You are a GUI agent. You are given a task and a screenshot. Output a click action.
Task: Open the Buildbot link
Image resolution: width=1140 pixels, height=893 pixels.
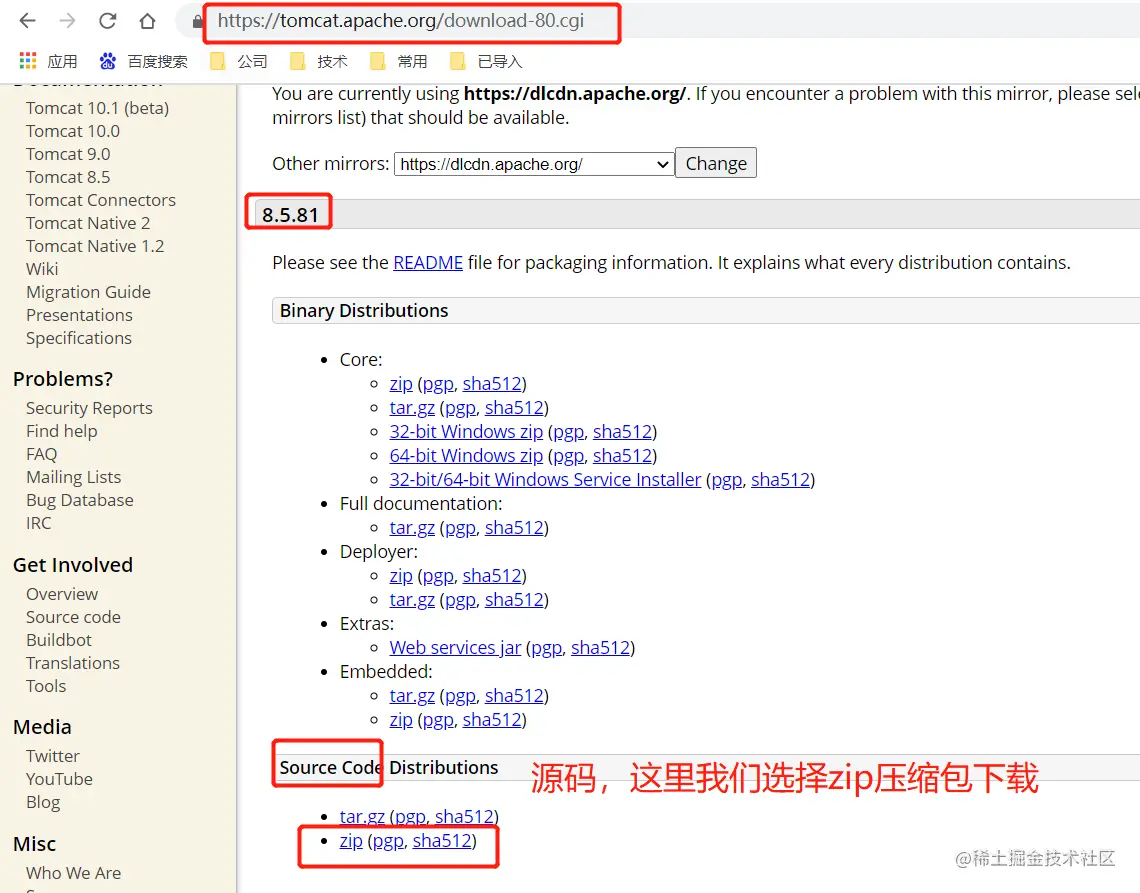click(x=59, y=641)
